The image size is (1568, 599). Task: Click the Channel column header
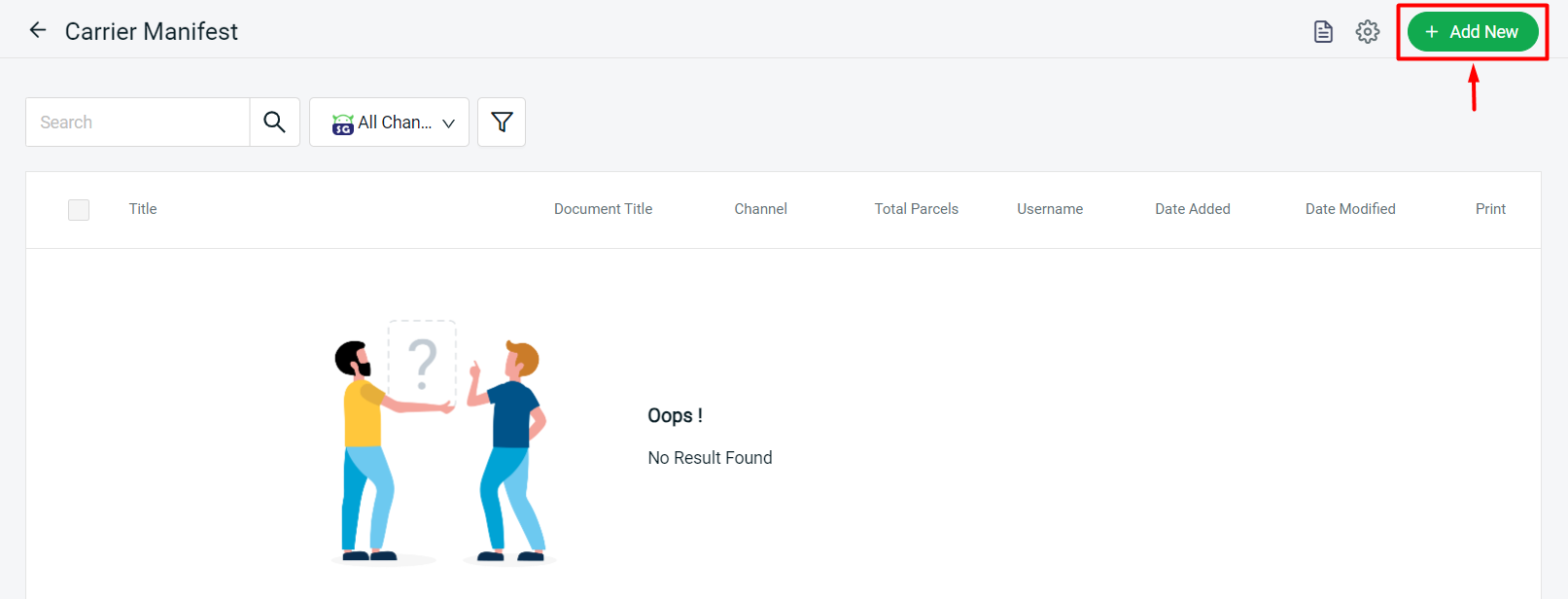pyautogui.click(x=760, y=209)
